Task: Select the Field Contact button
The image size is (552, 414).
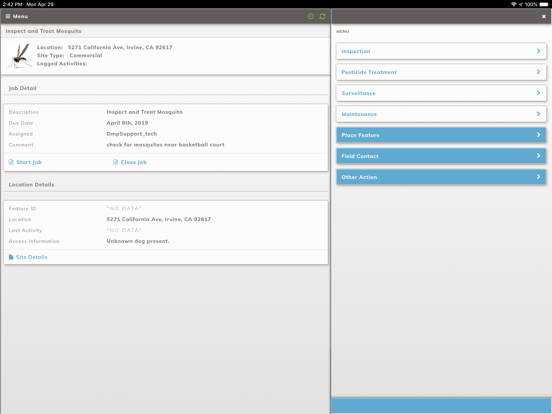Action: tap(441, 156)
